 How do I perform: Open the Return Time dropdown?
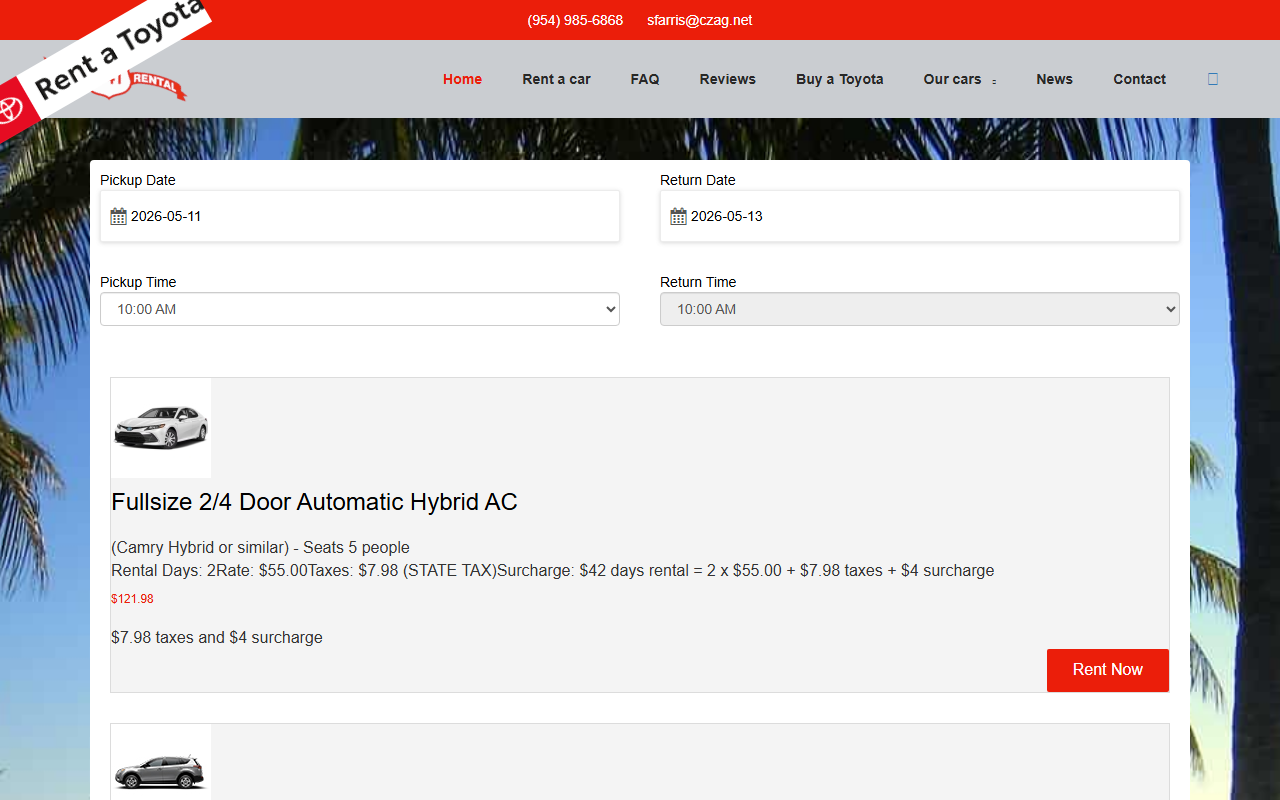click(920, 309)
